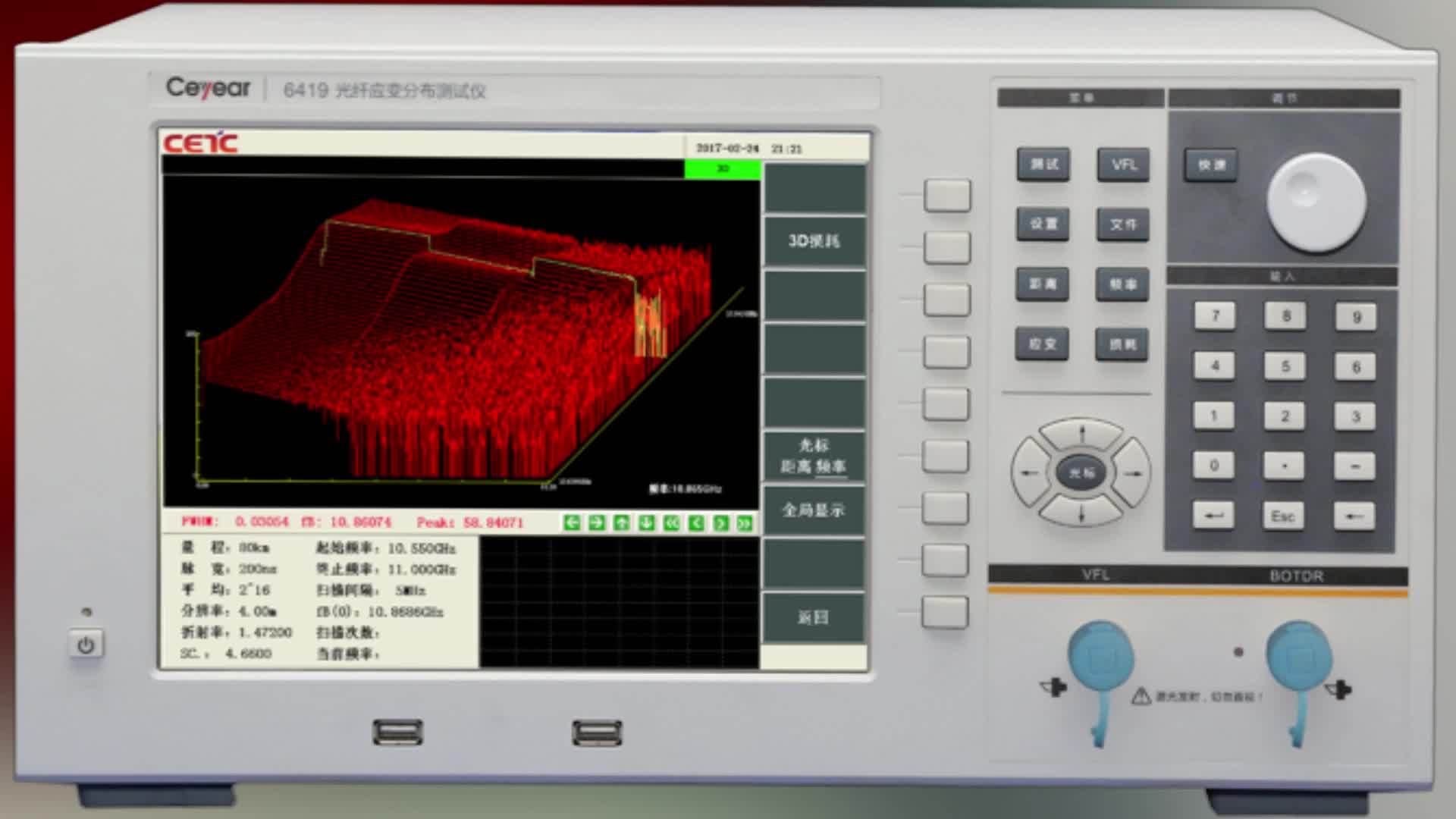Click the green up arrow icon
Viewport: 1456px width, 819px height.
tap(622, 522)
